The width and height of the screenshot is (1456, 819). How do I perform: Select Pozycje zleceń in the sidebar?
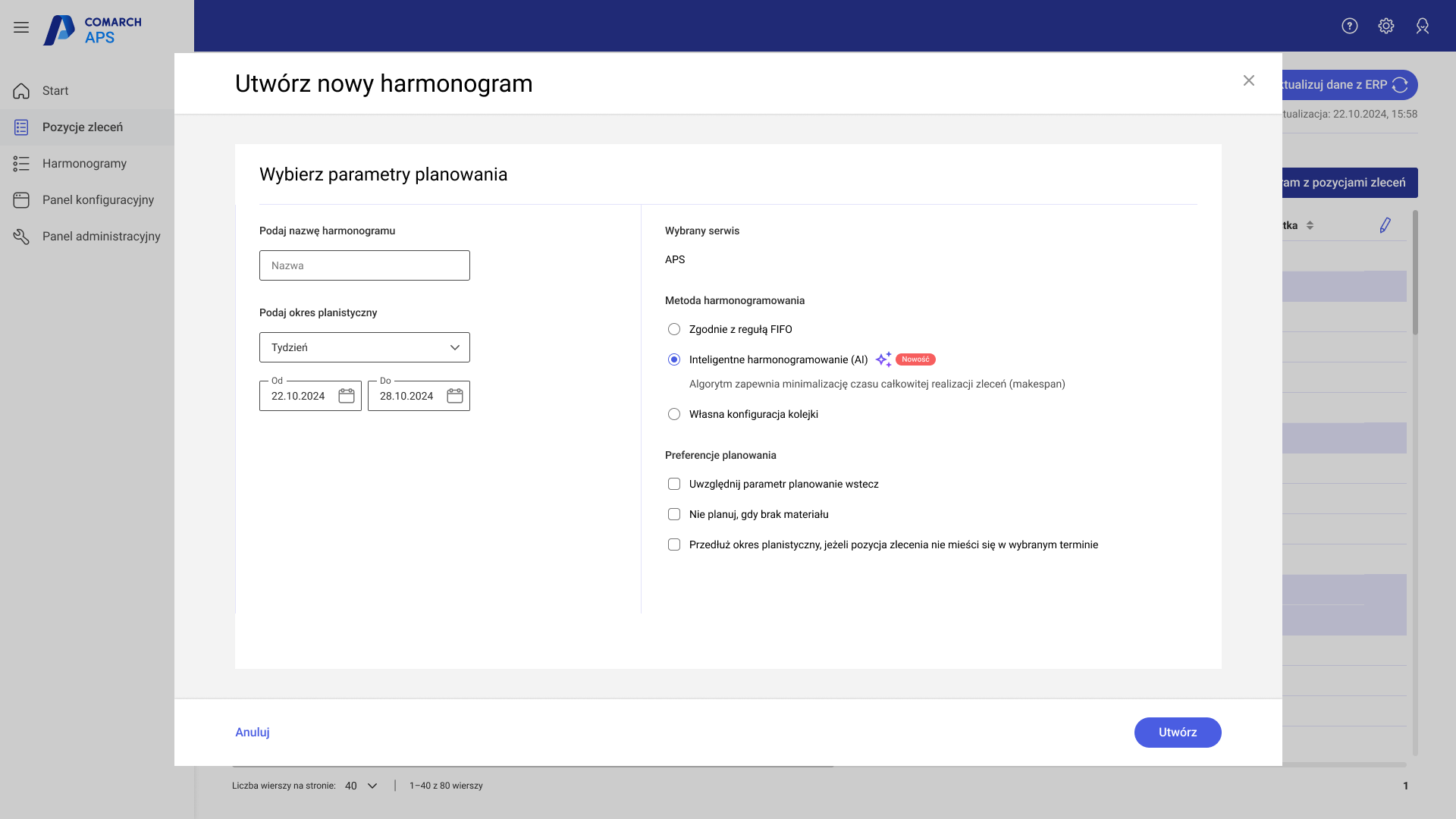pyautogui.click(x=83, y=127)
